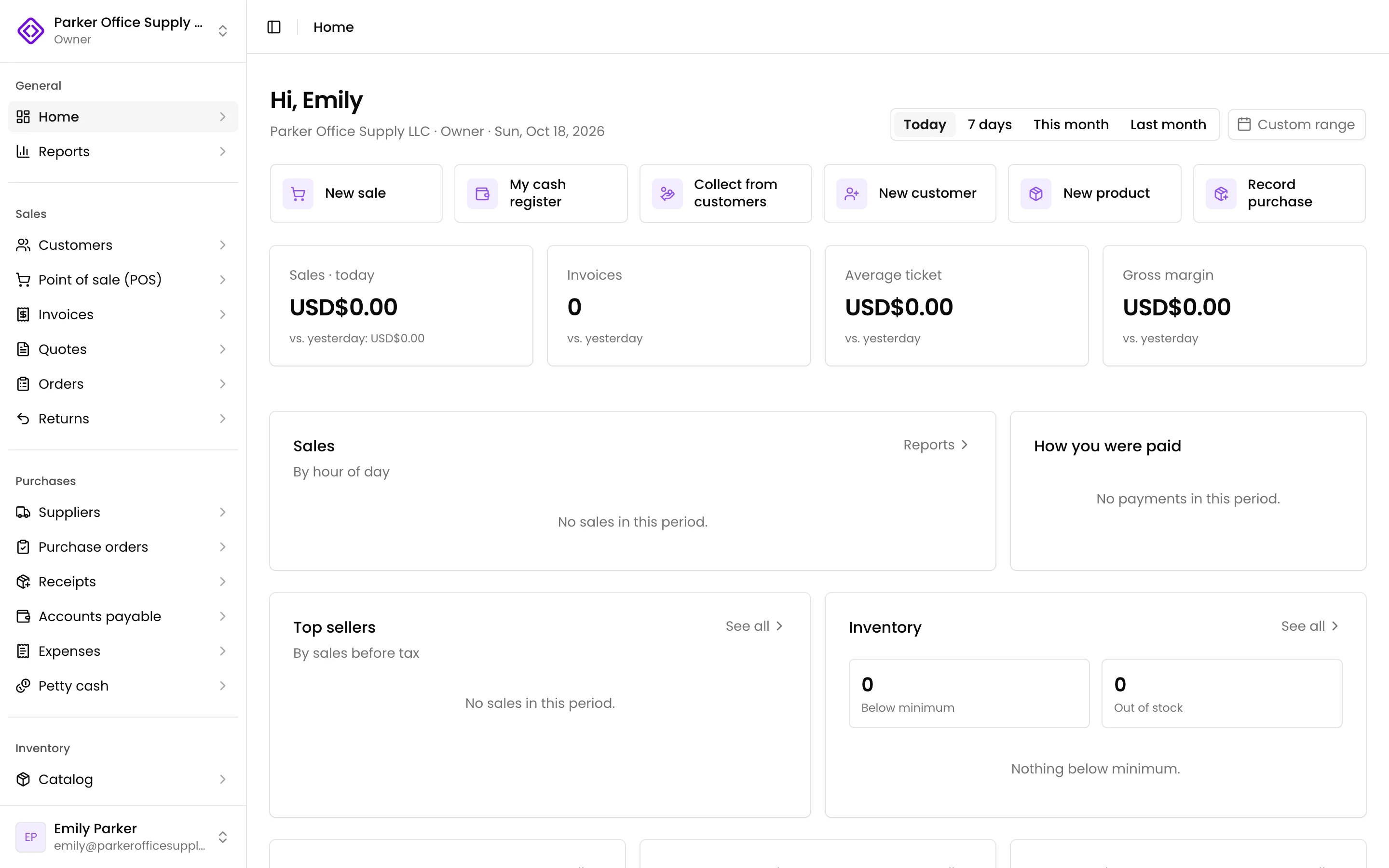Image resolution: width=1389 pixels, height=868 pixels.
Task: Click See all in Top sellers
Action: pyautogui.click(x=754, y=626)
